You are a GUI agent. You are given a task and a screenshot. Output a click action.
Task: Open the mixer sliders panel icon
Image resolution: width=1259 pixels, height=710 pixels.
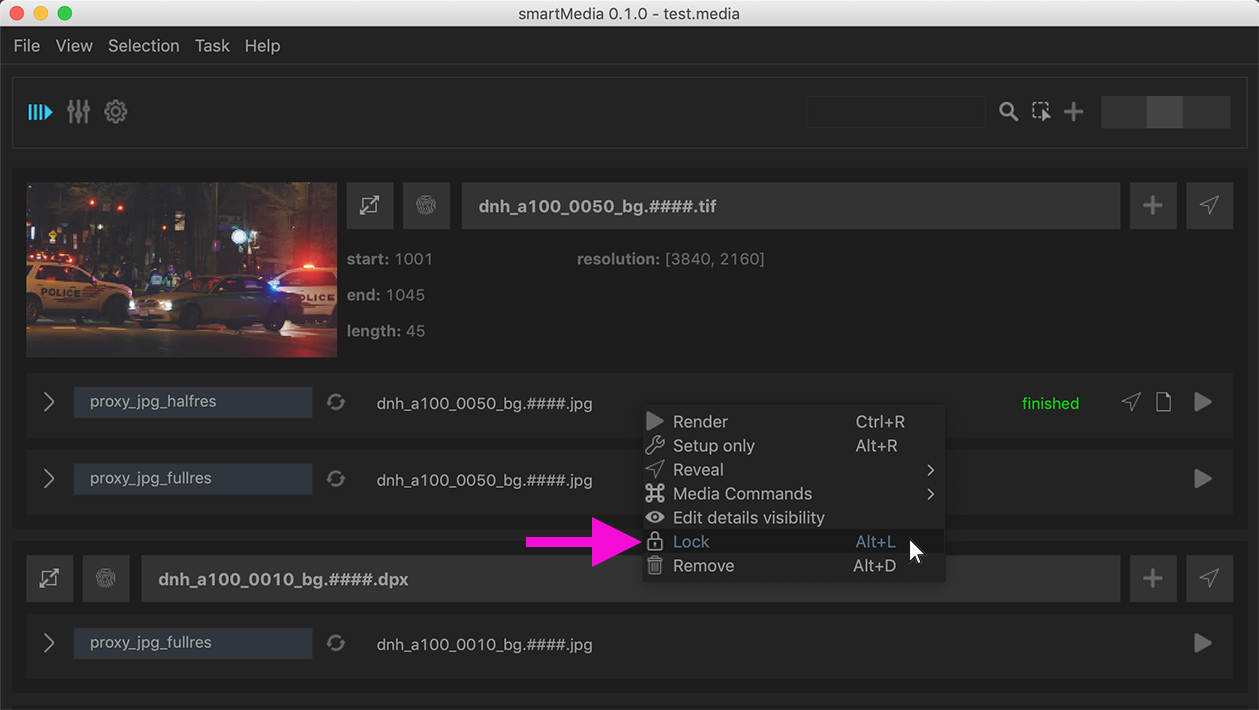pos(78,112)
